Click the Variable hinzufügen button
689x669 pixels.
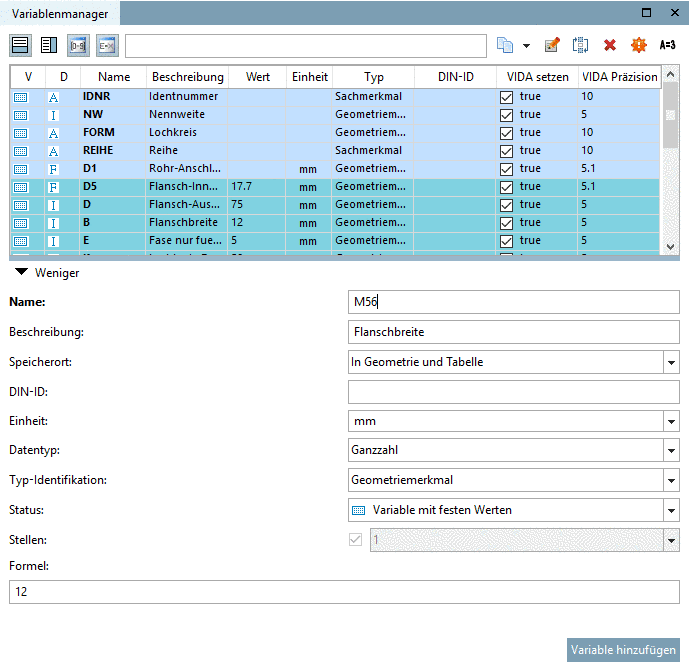coord(623,650)
